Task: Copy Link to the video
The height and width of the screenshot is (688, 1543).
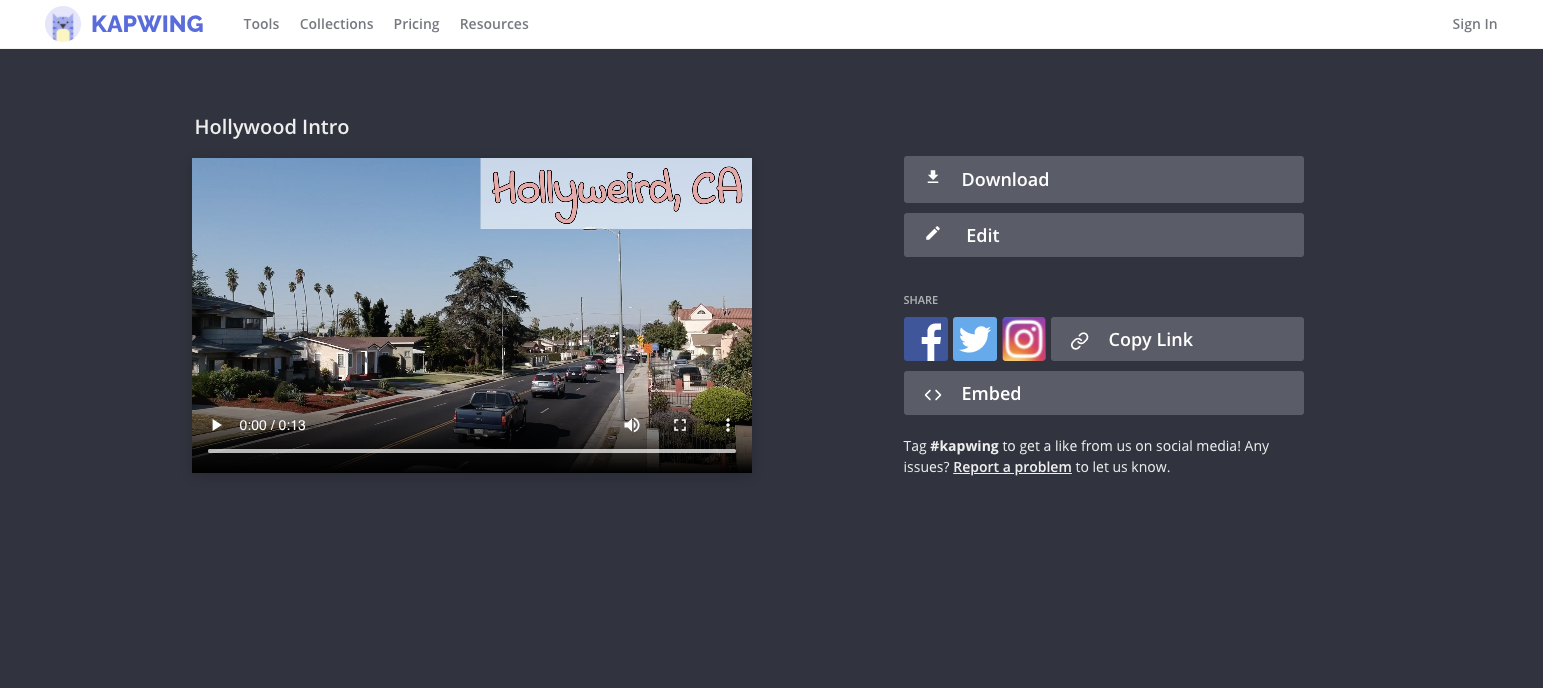Action: click(1177, 340)
